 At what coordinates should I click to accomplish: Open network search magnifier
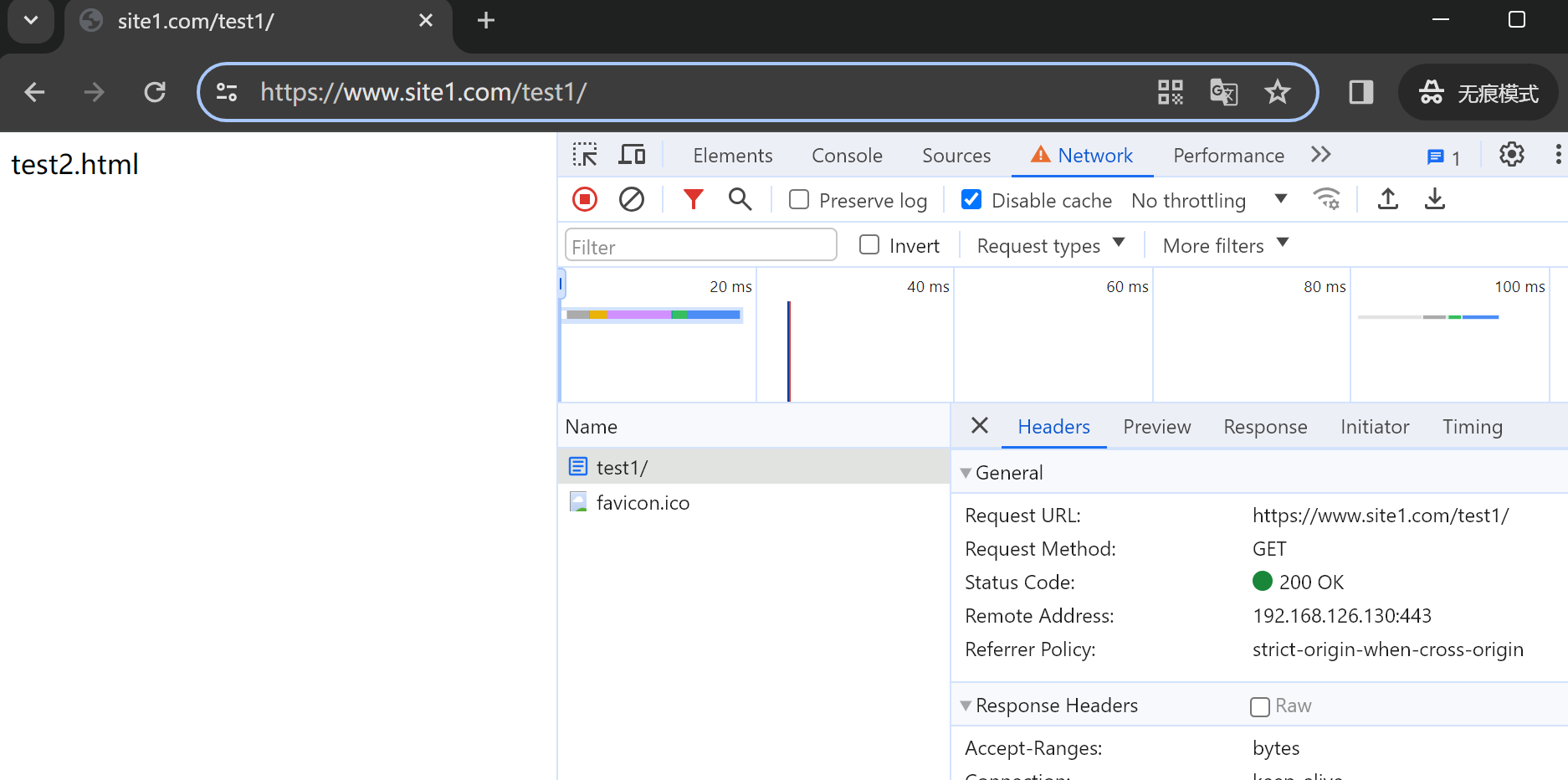click(740, 199)
